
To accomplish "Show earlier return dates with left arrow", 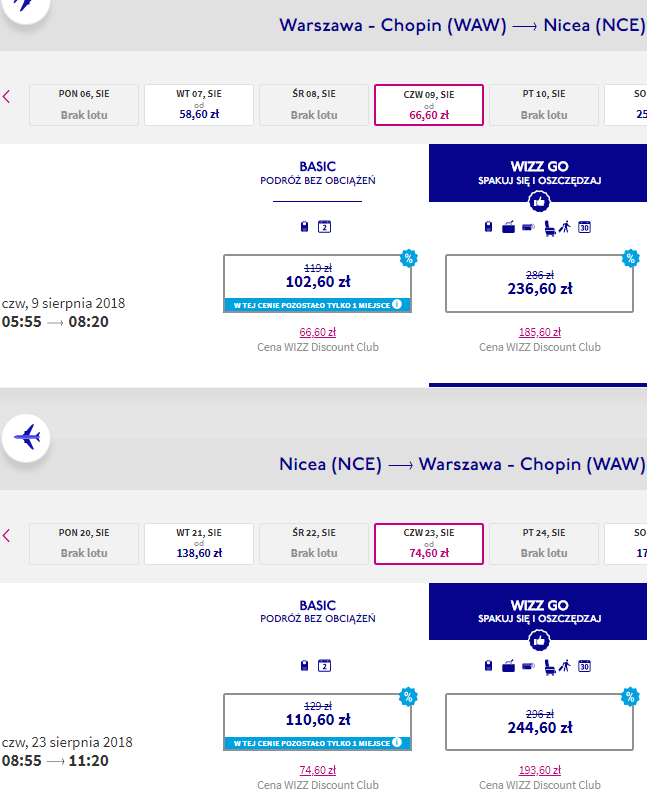I will 7,536.
